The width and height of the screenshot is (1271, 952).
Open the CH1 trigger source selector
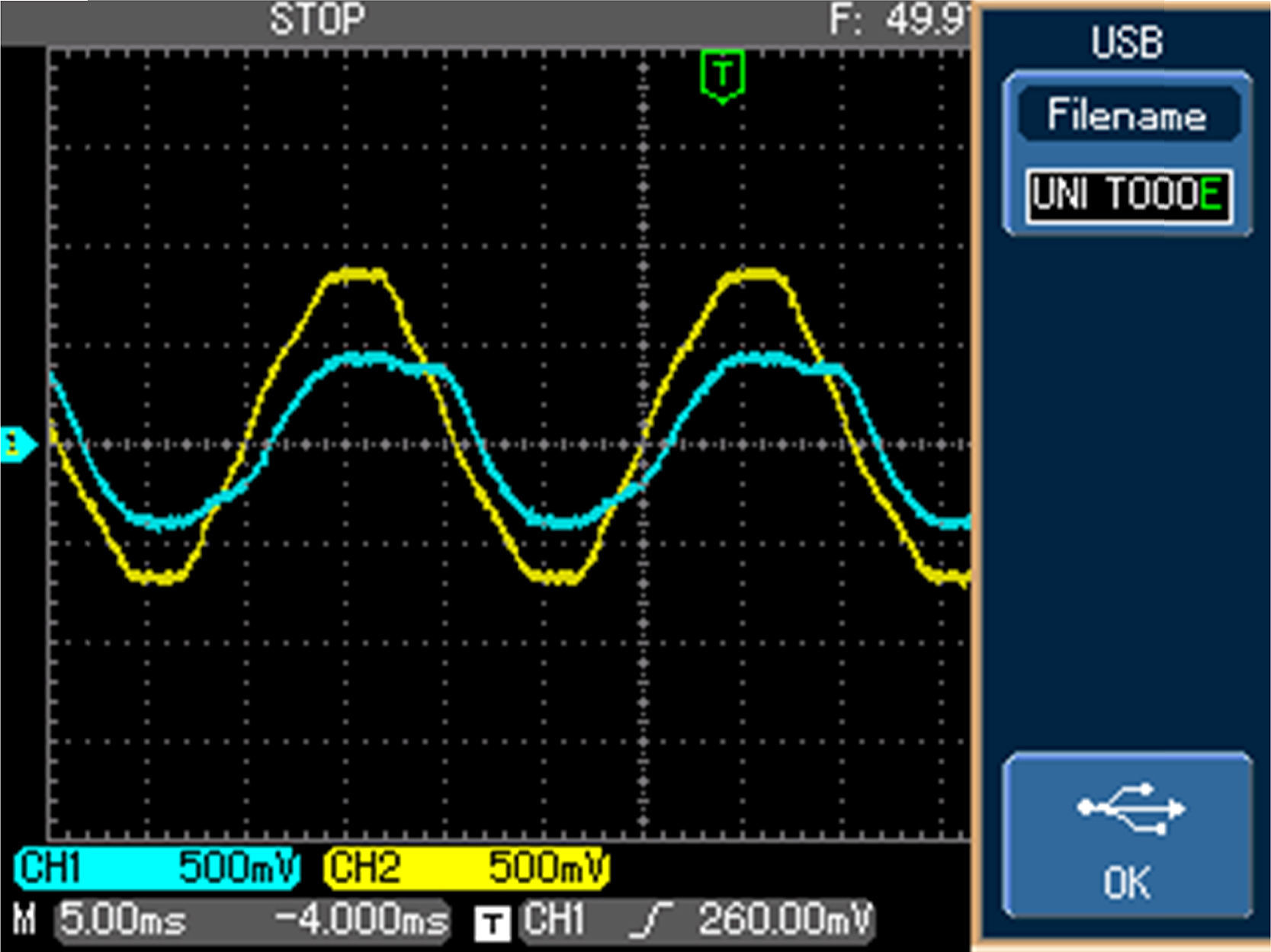555,920
